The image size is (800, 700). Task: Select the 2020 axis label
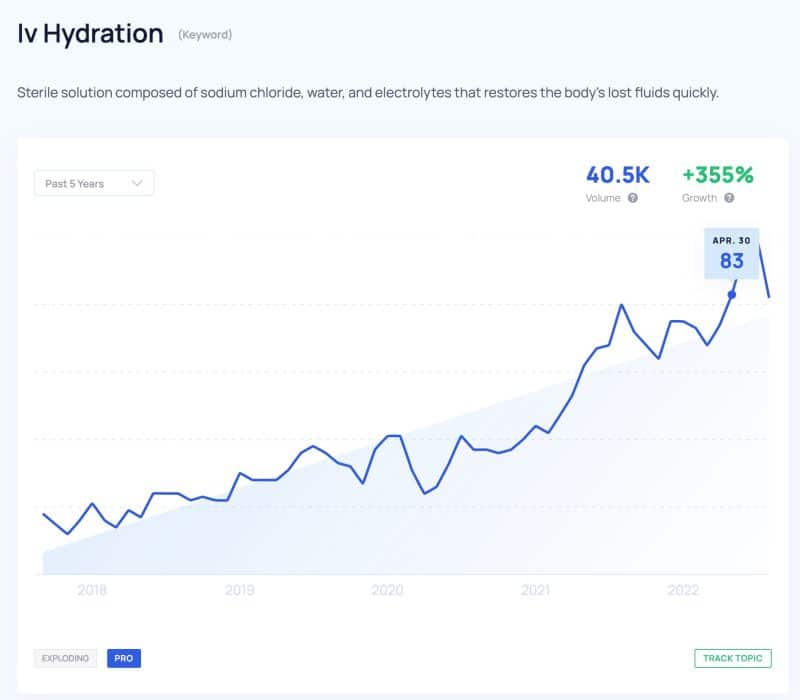(387, 591)
